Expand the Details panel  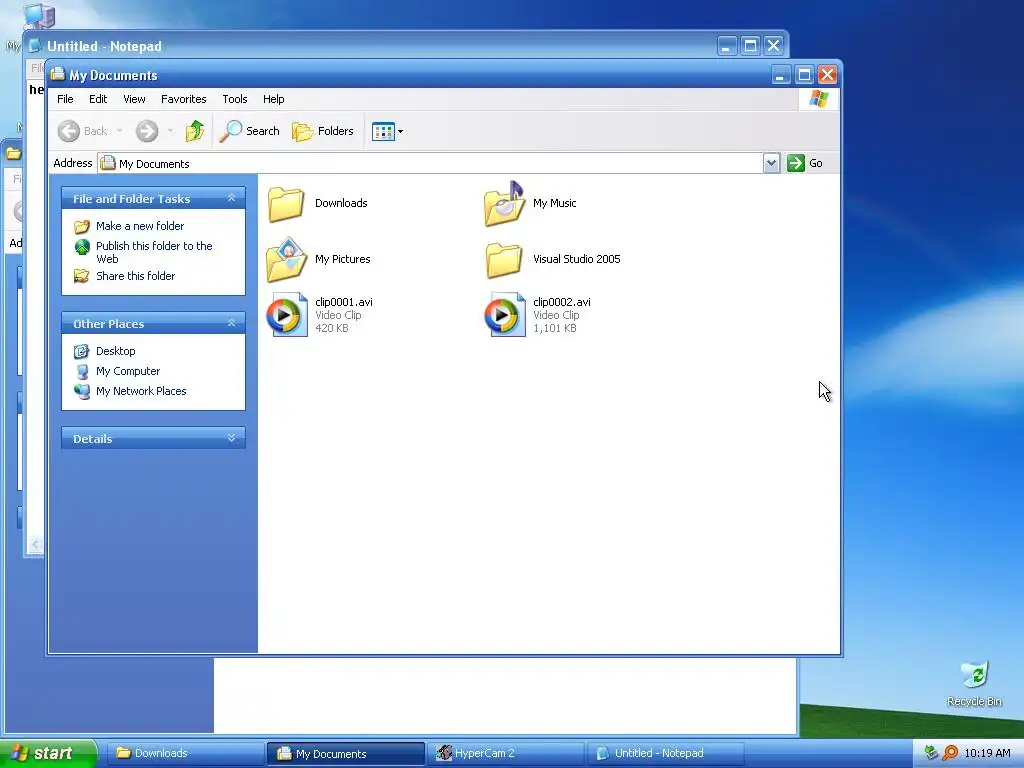coord(231,438)
